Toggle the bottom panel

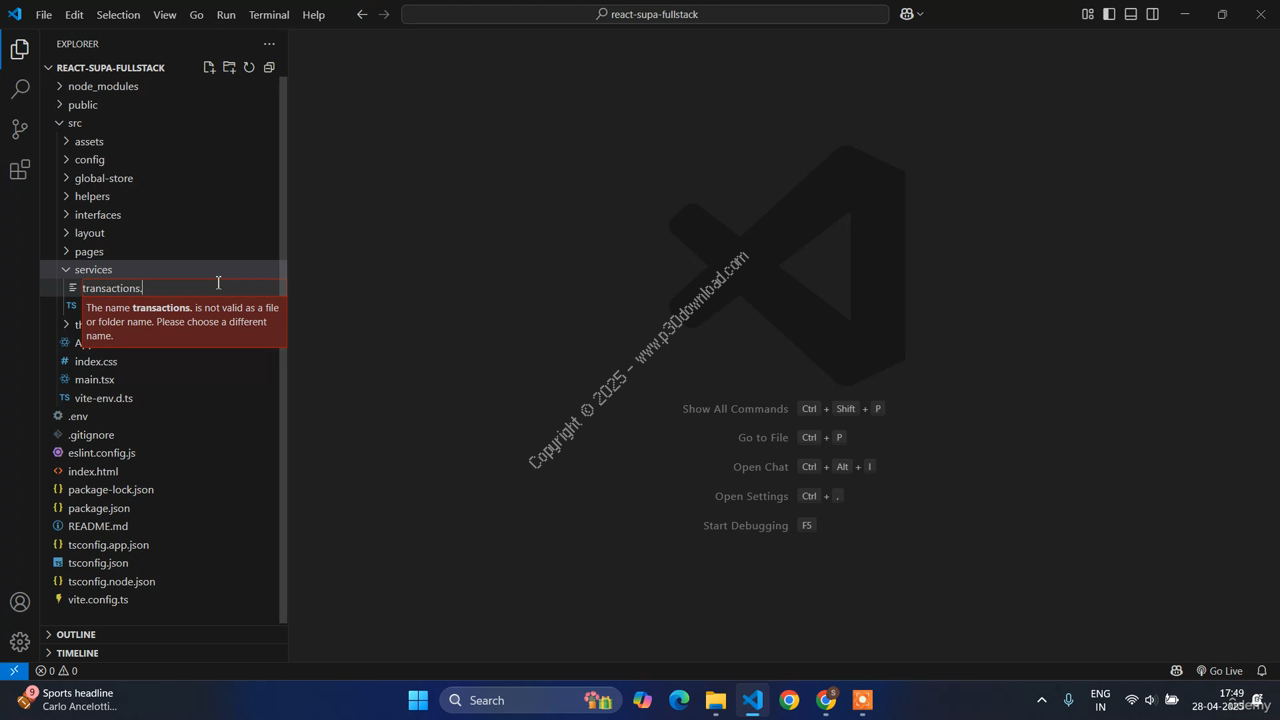pyautogui.click(x=1131, y=14)
